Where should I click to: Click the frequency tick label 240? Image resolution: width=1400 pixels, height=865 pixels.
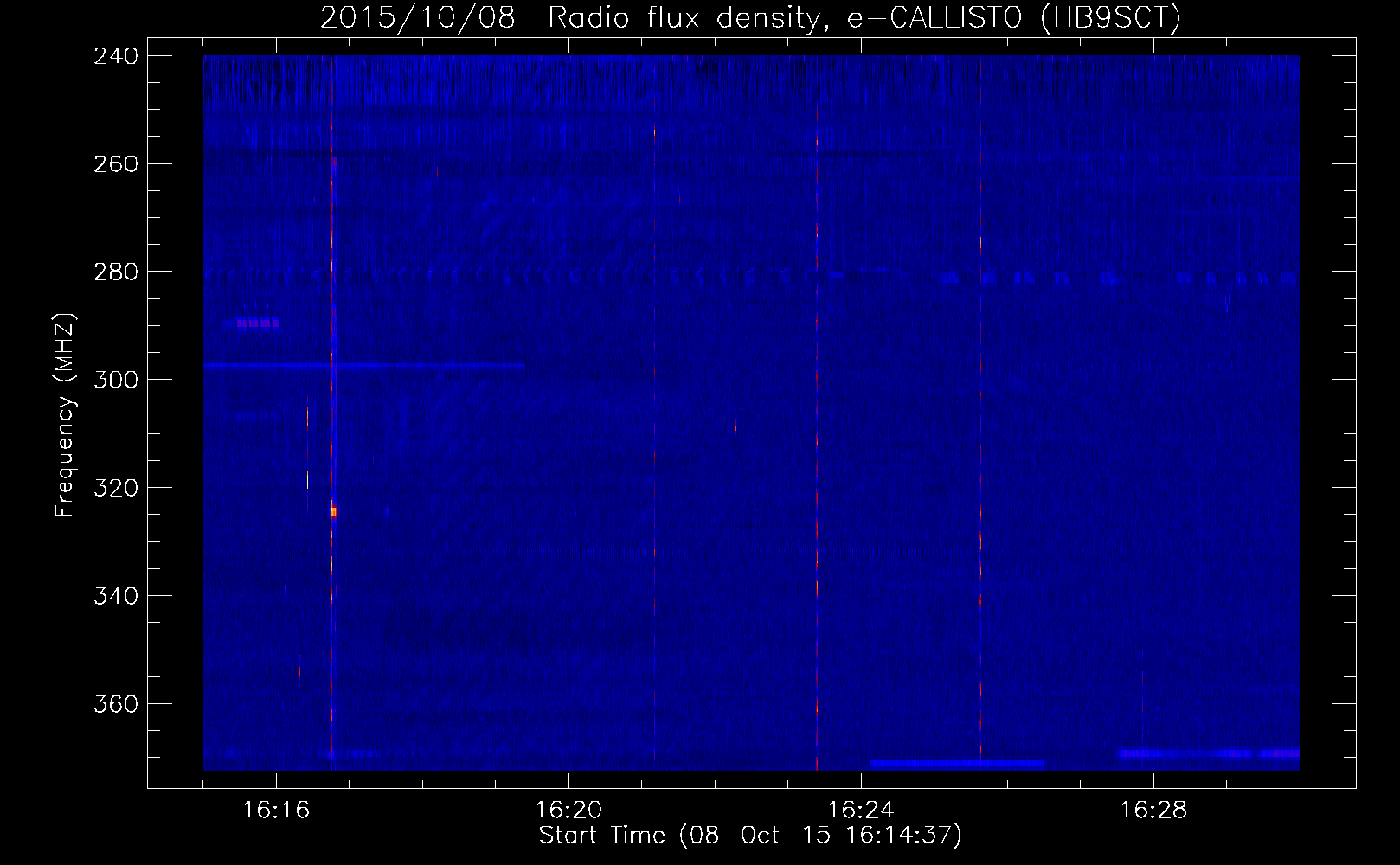115,56
